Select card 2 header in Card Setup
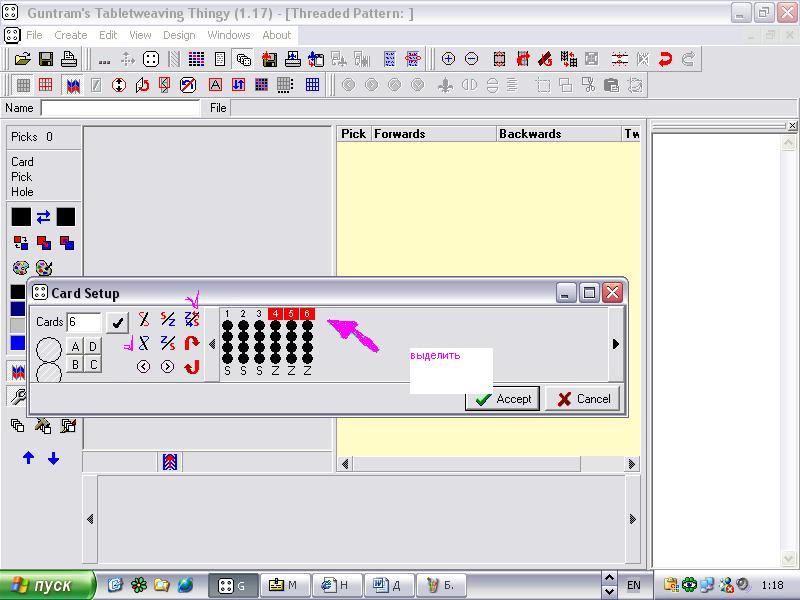This screenshot has width=800, height=600. (243, 313)
